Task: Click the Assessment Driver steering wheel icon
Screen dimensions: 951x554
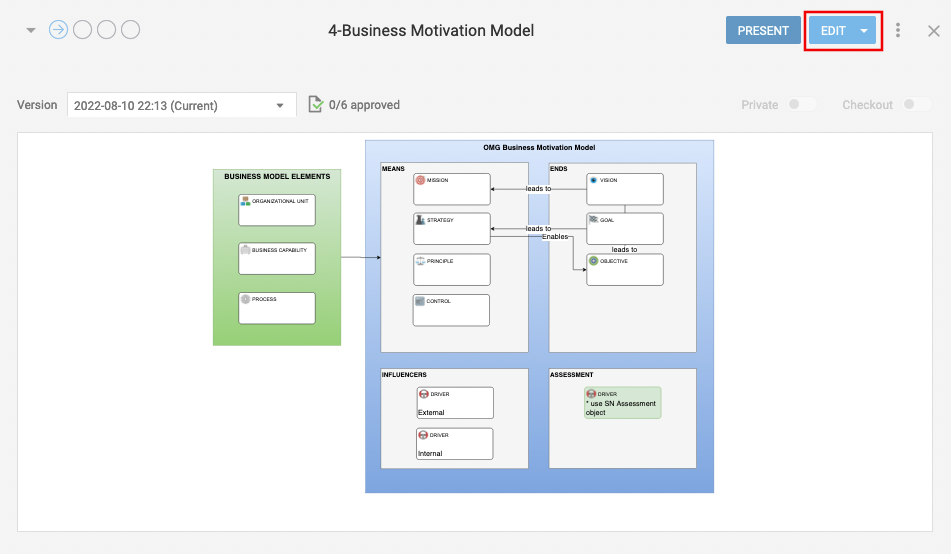Action: click(591, 394)
